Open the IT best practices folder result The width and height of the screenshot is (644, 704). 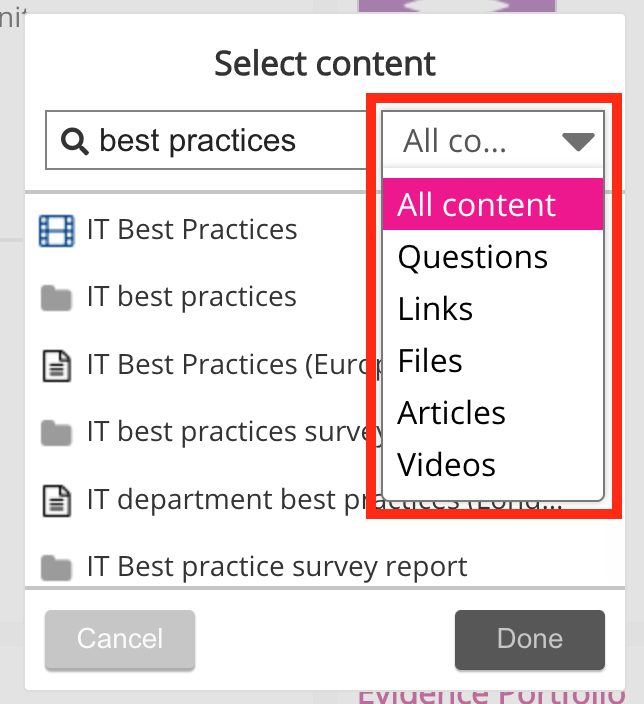(192, 297)
